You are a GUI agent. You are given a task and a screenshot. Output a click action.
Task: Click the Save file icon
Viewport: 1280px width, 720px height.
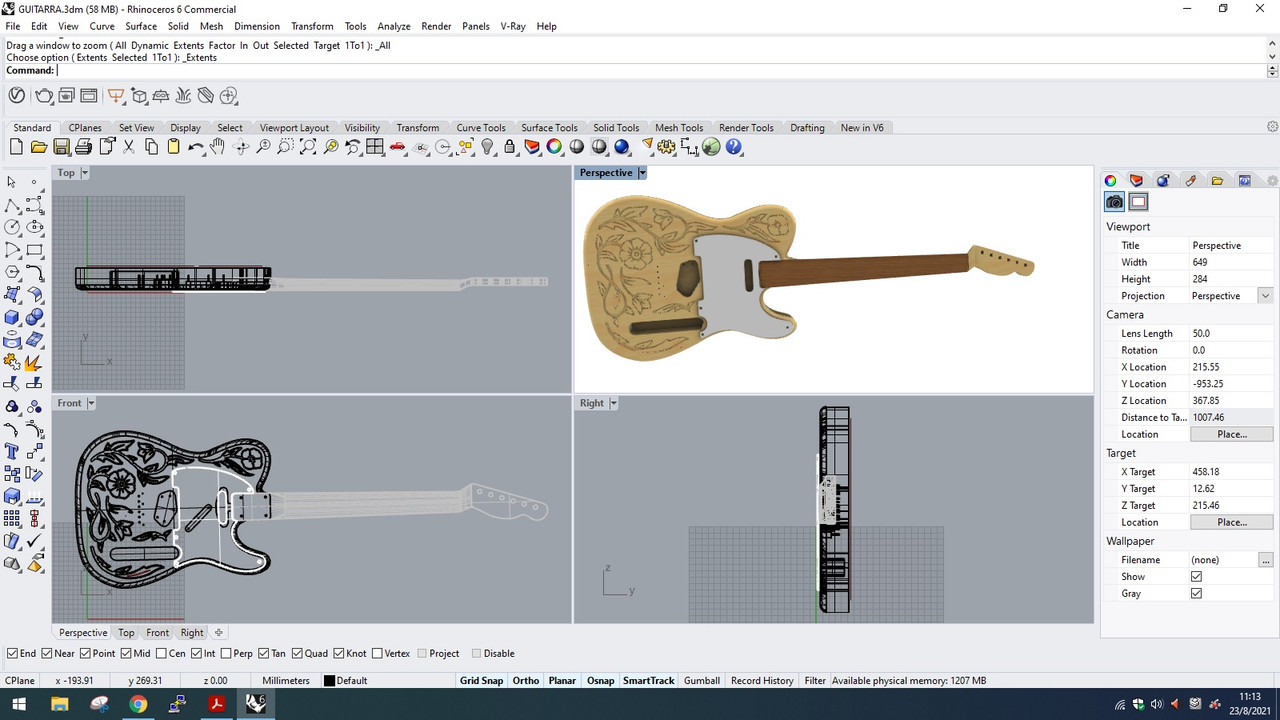61,147
